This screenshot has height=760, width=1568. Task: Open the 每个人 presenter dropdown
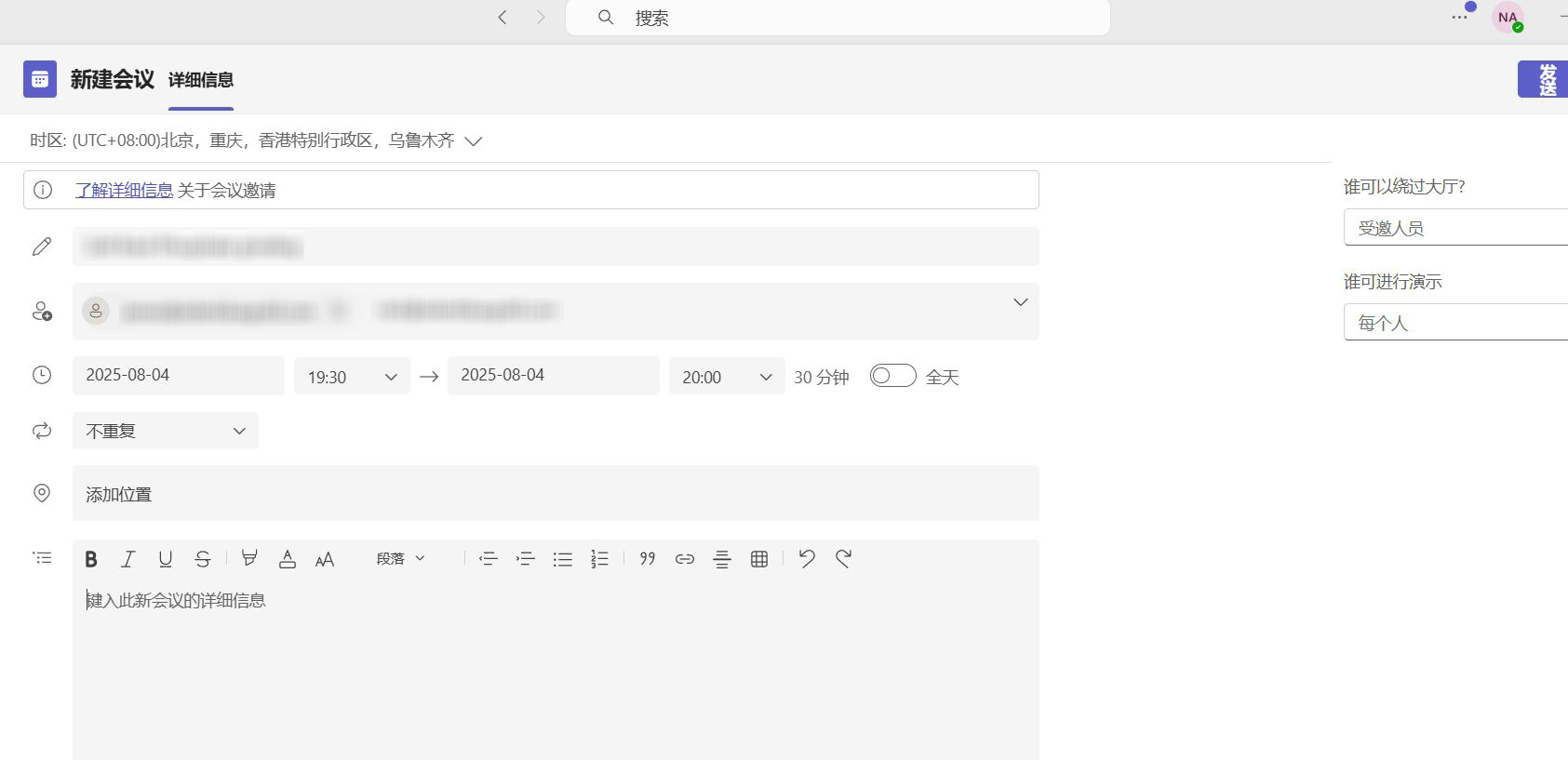1455,323
